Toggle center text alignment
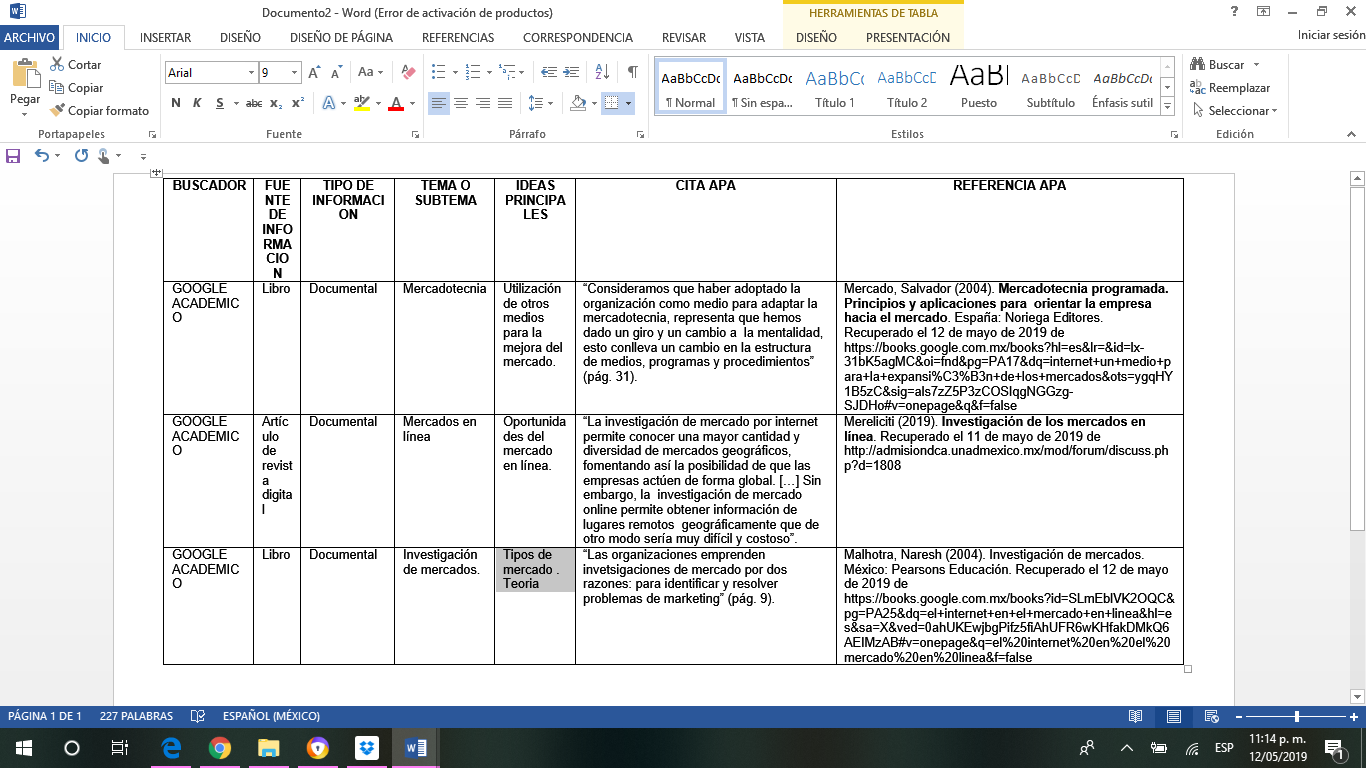1366x768 pixels. coord(461,103)
